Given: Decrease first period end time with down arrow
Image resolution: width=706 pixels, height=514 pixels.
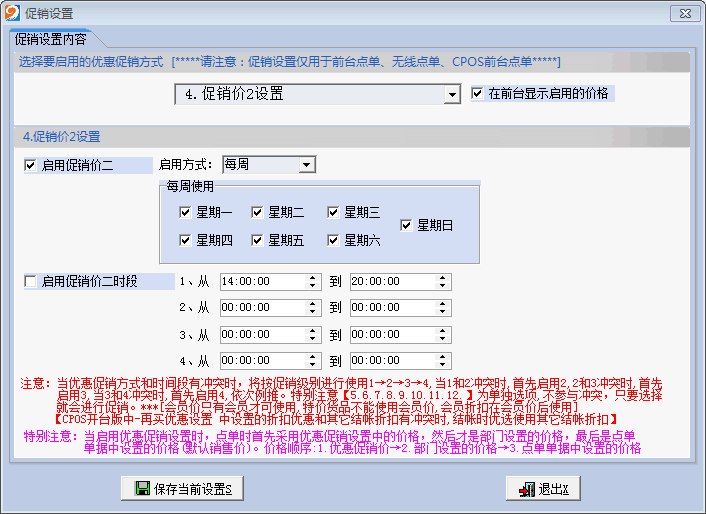Looking at the screenshot, I should [x=443, y=287].
